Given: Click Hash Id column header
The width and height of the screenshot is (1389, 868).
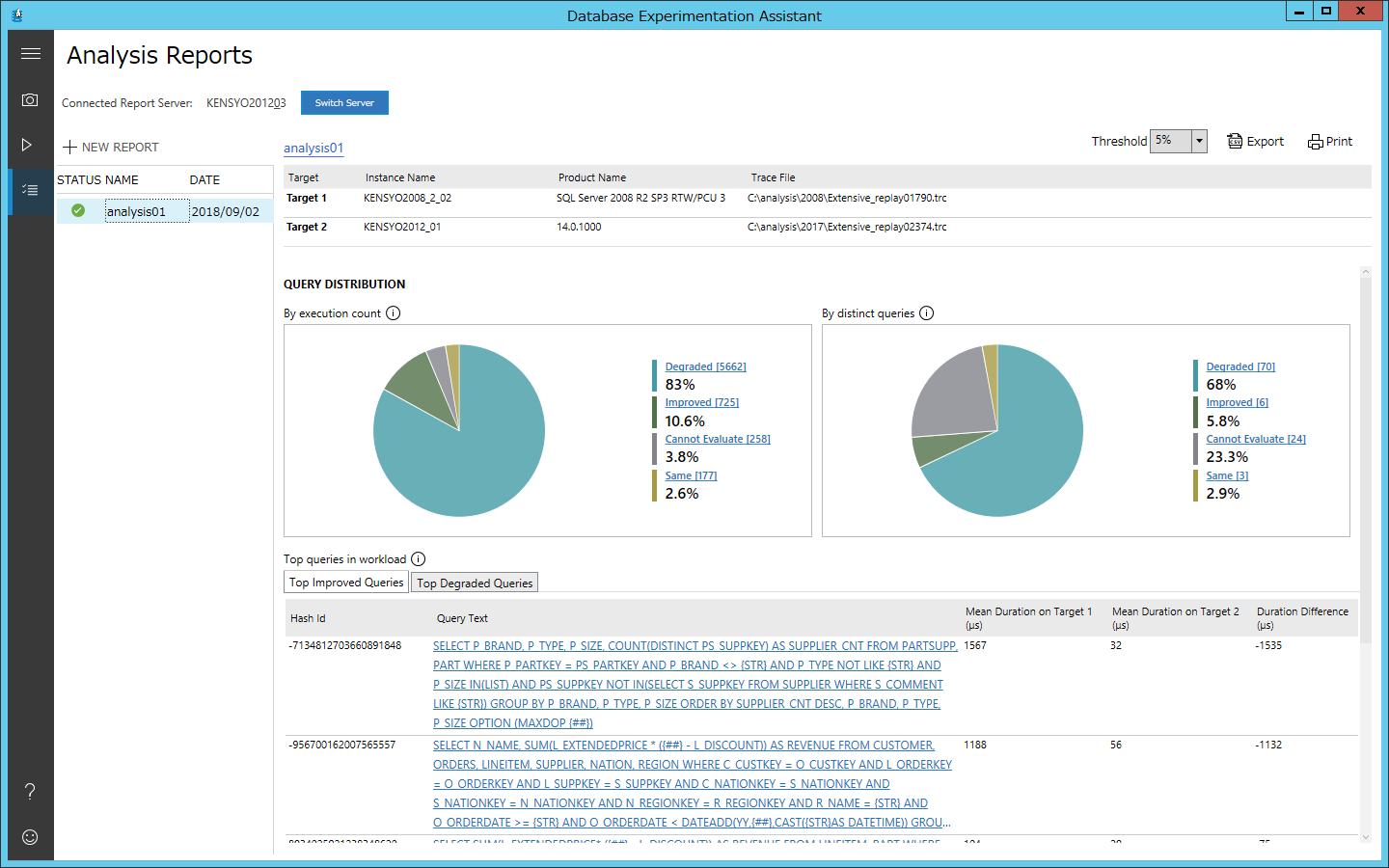Looking at the screenshot, I should (308, 618).
